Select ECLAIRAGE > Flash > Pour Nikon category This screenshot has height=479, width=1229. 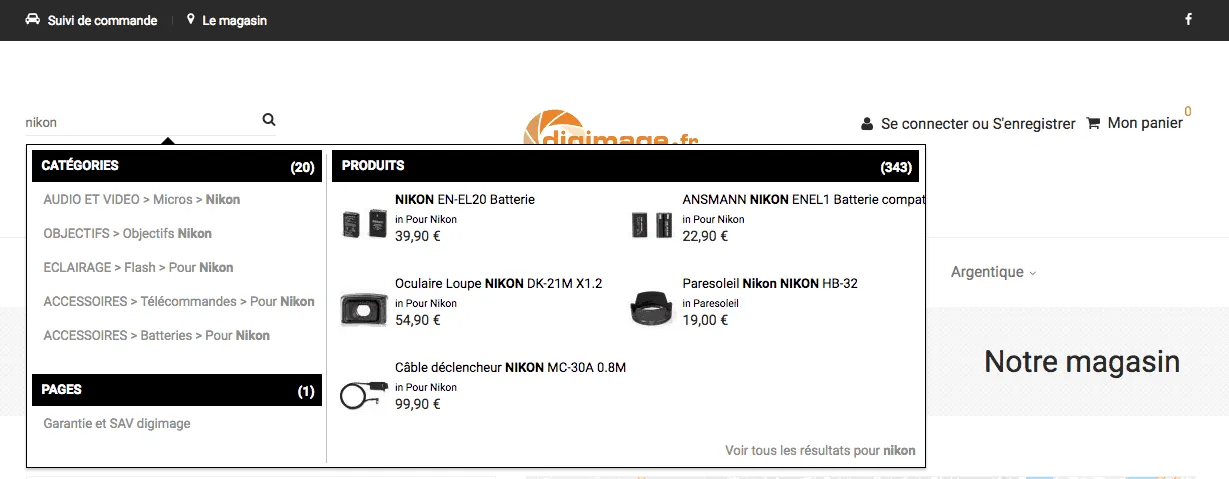(x=138, y=267)
